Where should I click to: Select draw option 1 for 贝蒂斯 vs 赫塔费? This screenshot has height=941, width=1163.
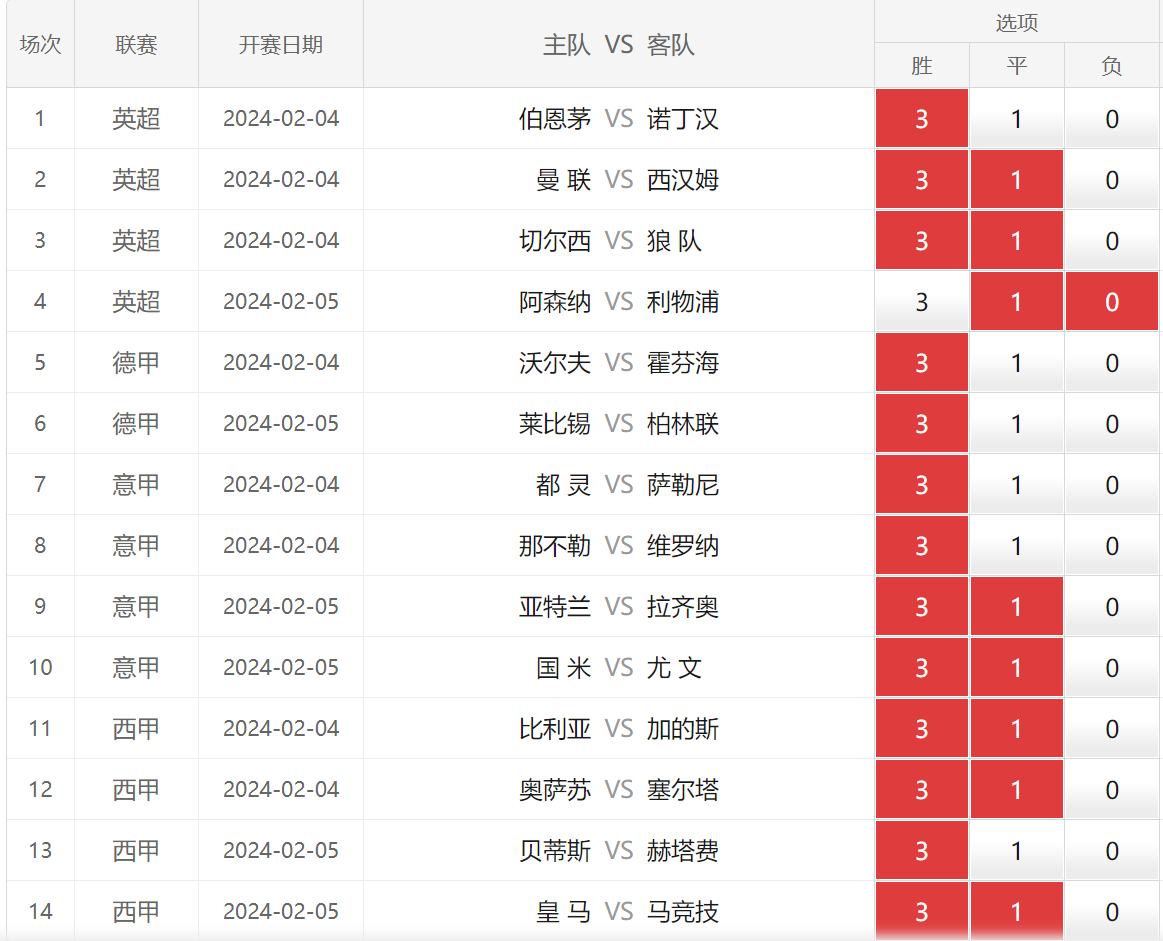(x=1016, y=851)
